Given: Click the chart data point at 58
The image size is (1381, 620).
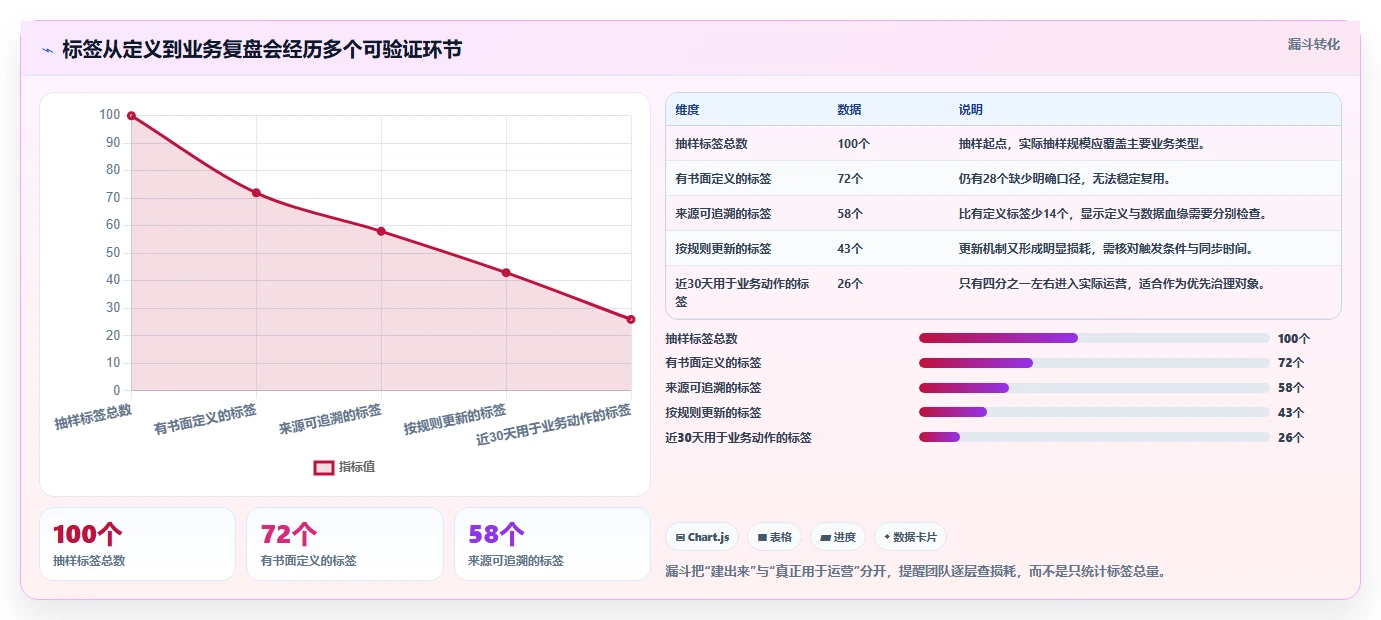Looking at the screenshot, I should point(381,231).
